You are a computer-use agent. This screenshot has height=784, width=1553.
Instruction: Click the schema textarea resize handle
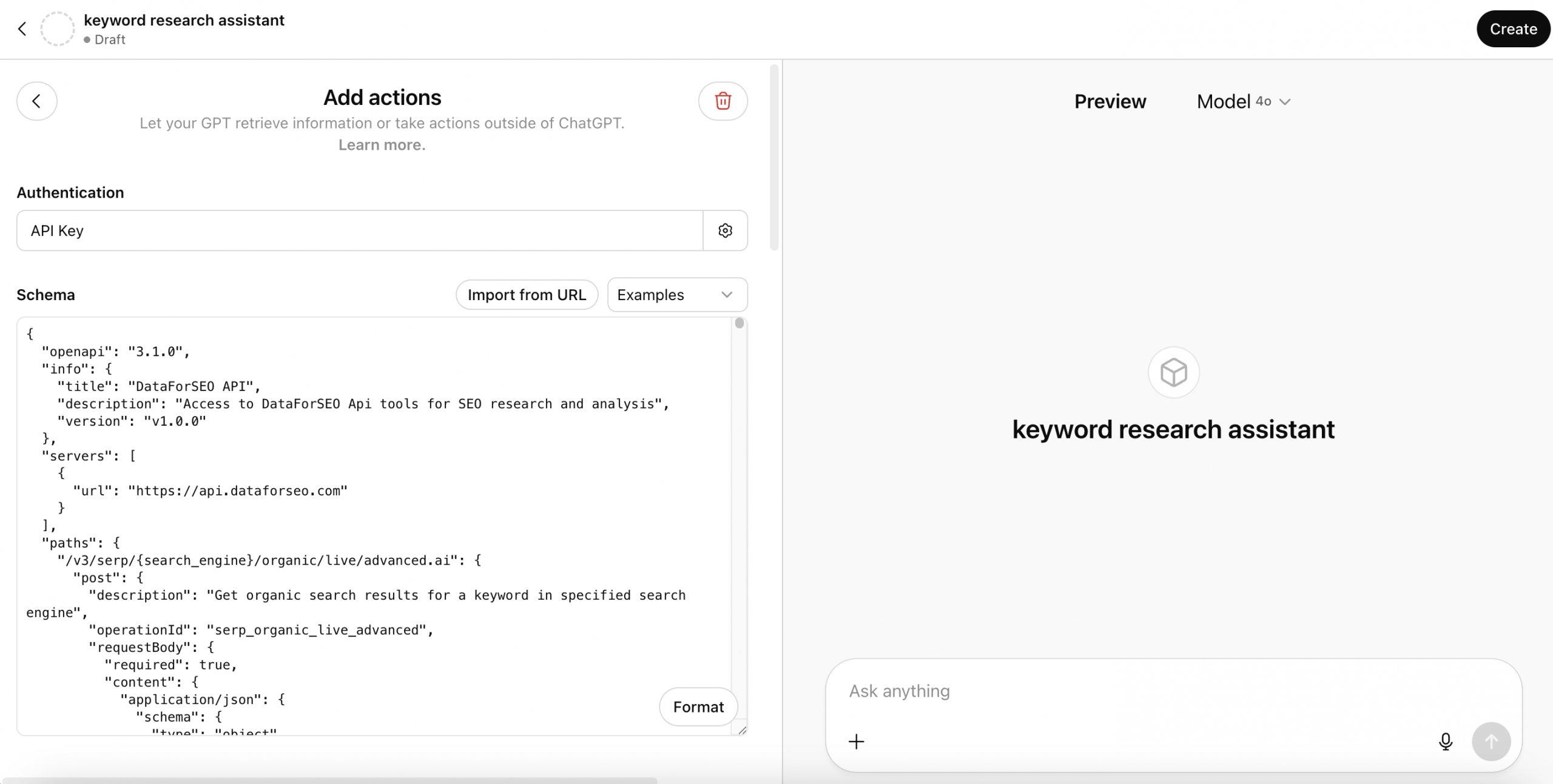coord(741,729)
